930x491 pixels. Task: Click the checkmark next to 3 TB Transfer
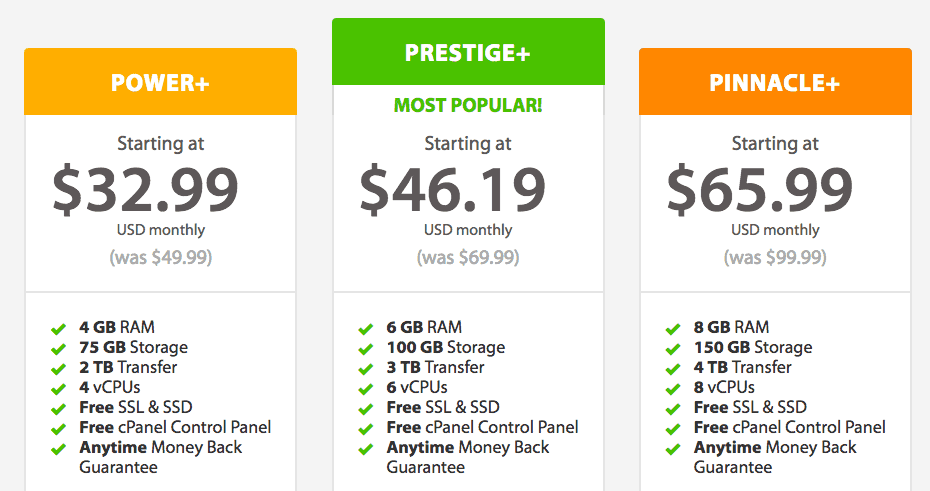[x=366, y=368]
